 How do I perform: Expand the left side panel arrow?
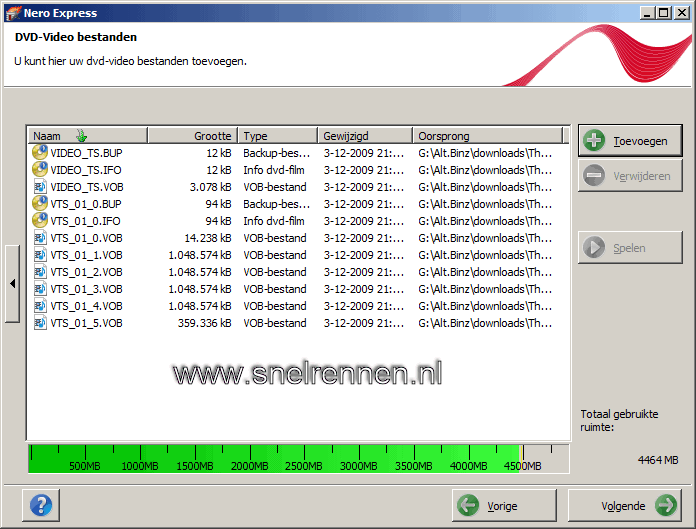[12, 284]
